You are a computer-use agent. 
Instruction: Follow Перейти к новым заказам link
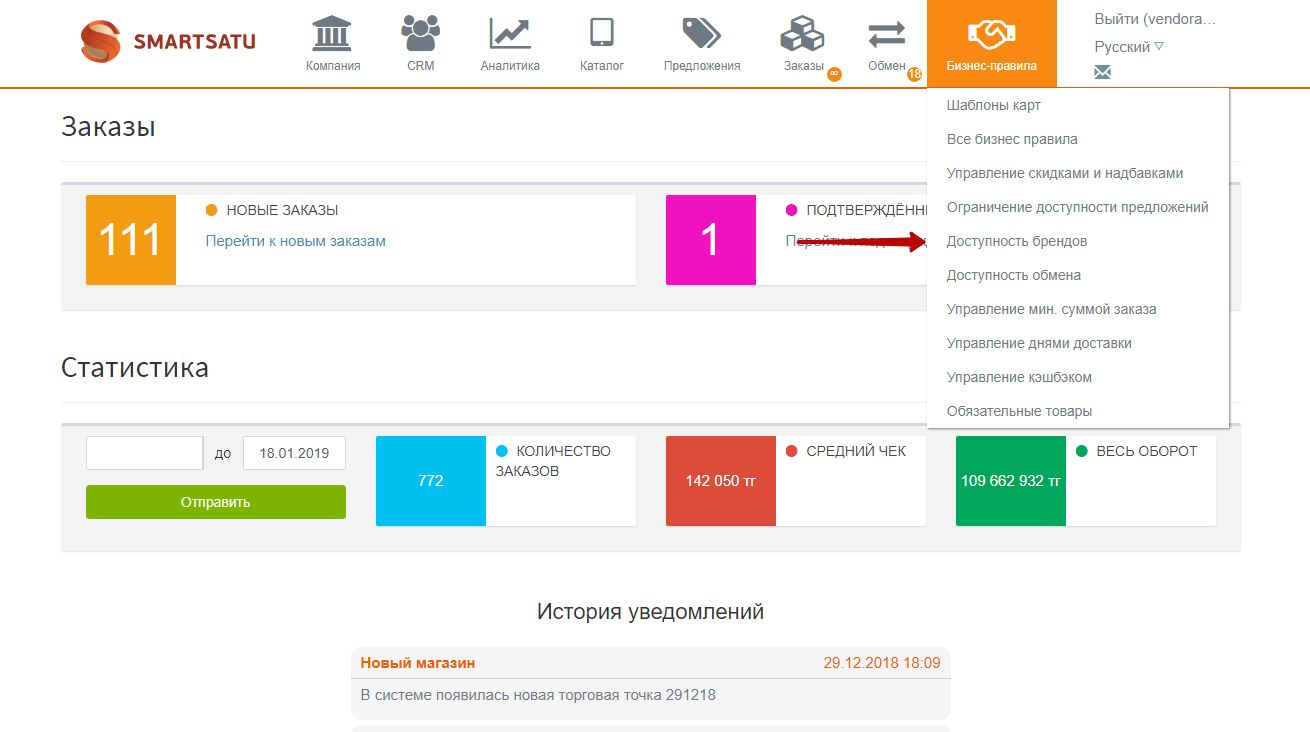click(x=295, y=241)
